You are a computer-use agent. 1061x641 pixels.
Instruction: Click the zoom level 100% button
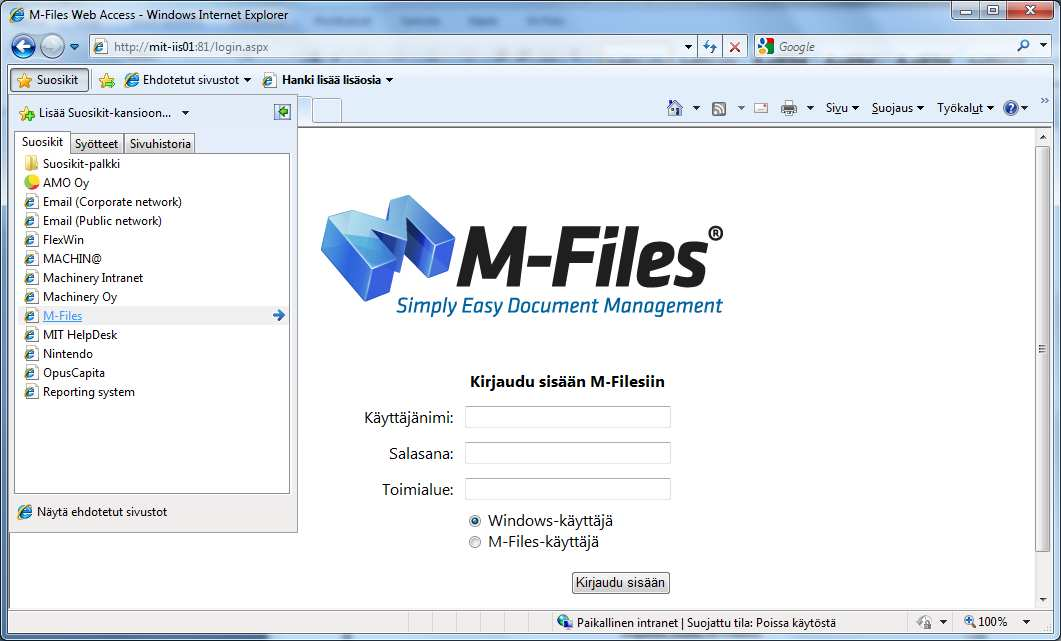click(x=985, y=622)
